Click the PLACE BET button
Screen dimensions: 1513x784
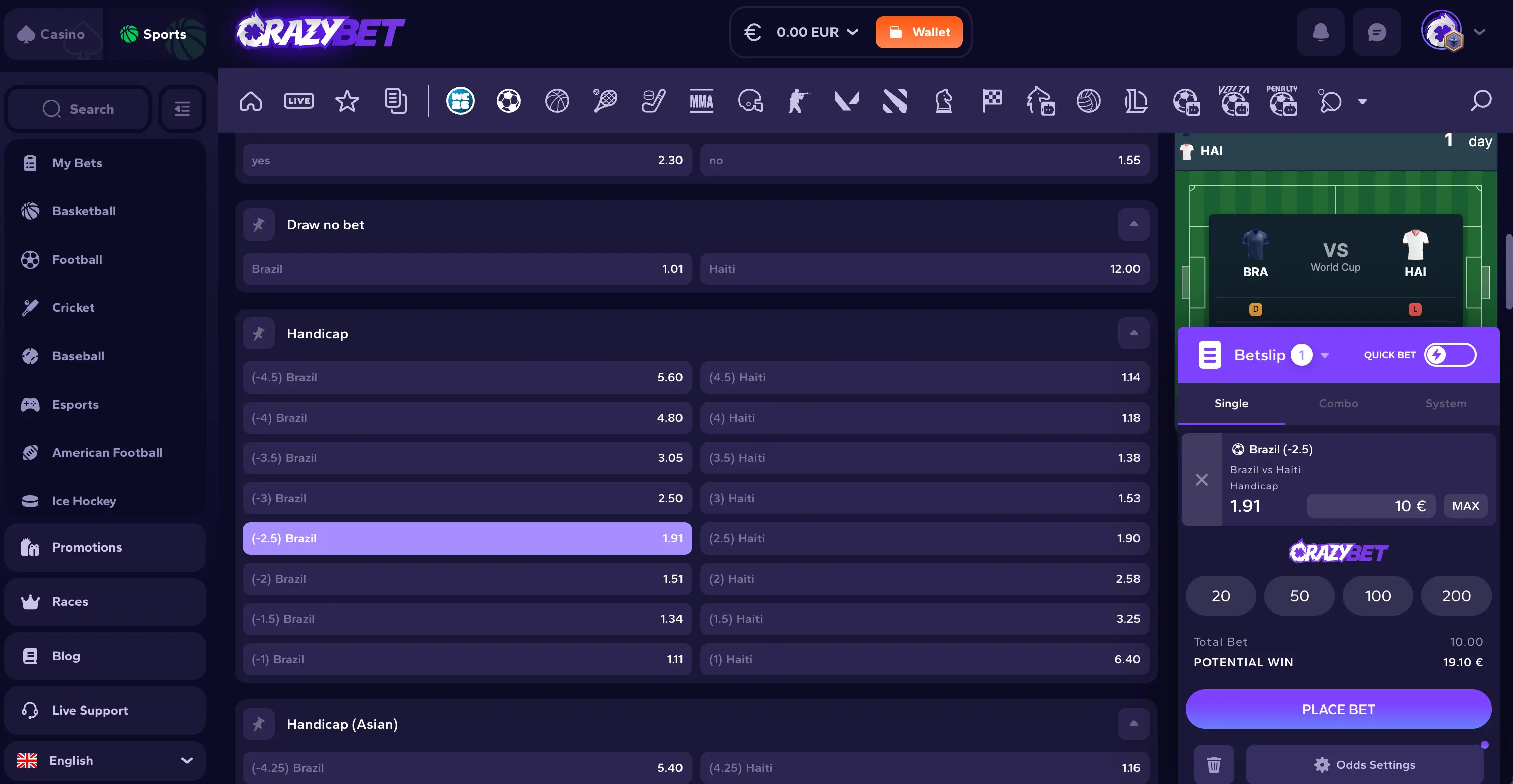(x=1338, y=709)
